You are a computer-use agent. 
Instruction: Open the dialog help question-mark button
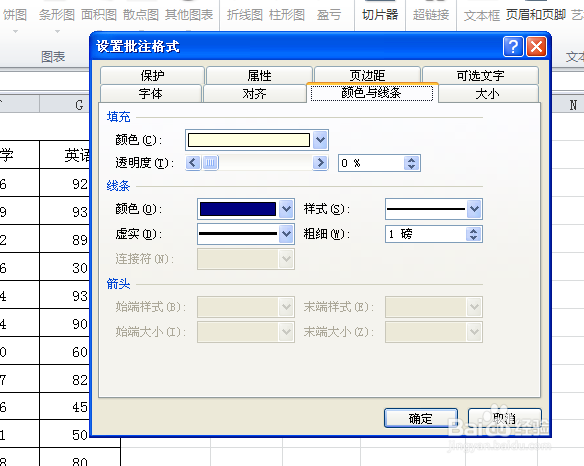[x=513, y=47]
